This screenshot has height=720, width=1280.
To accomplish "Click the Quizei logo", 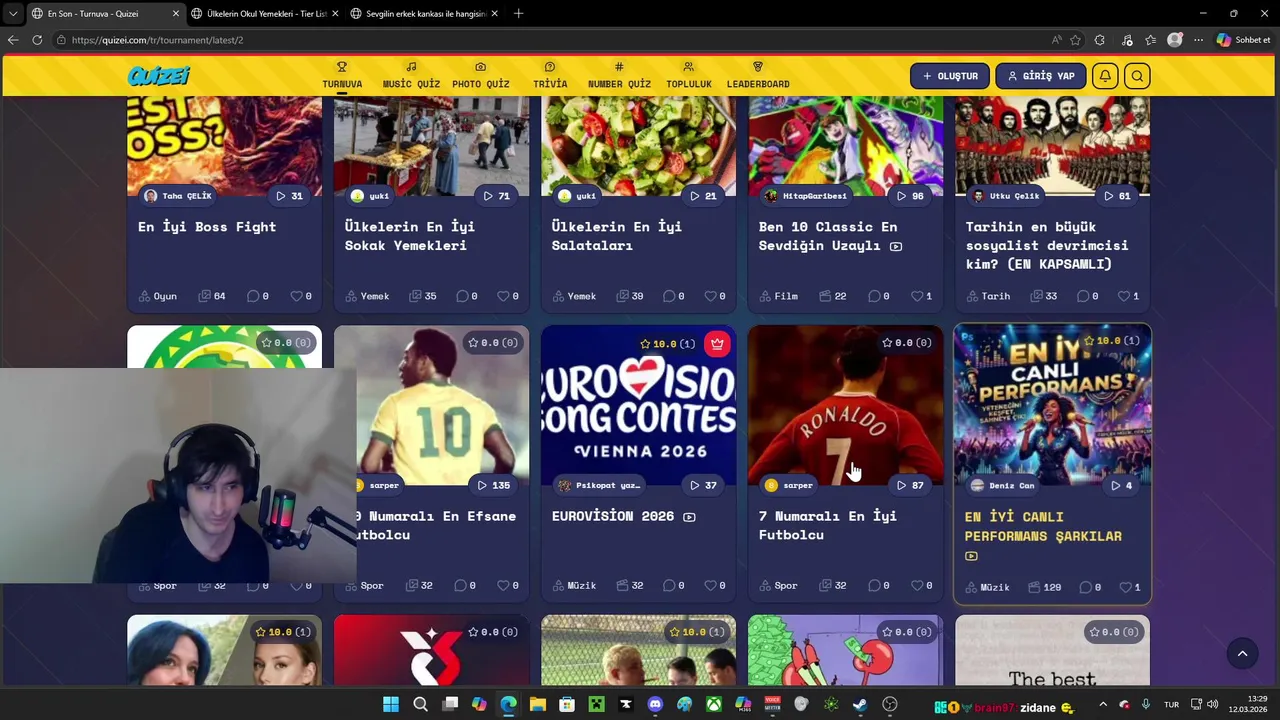I will (x=158, y=76).
